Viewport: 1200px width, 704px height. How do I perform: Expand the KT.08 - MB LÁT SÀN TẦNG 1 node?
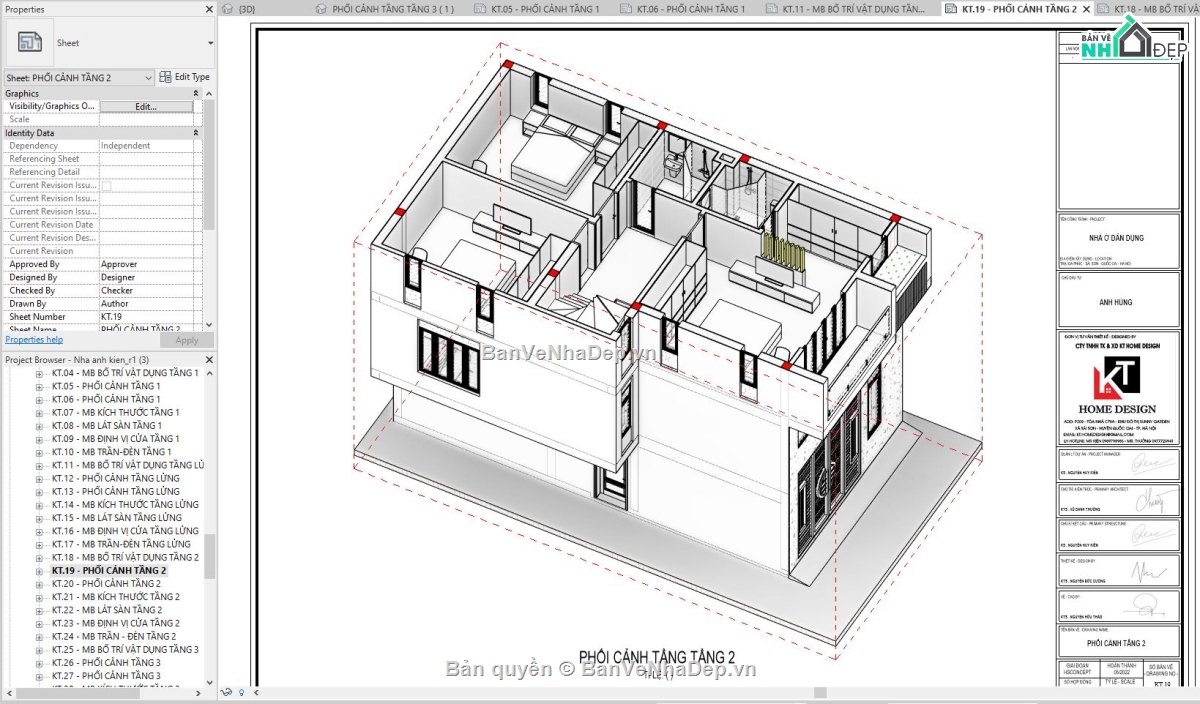[40, 426]
